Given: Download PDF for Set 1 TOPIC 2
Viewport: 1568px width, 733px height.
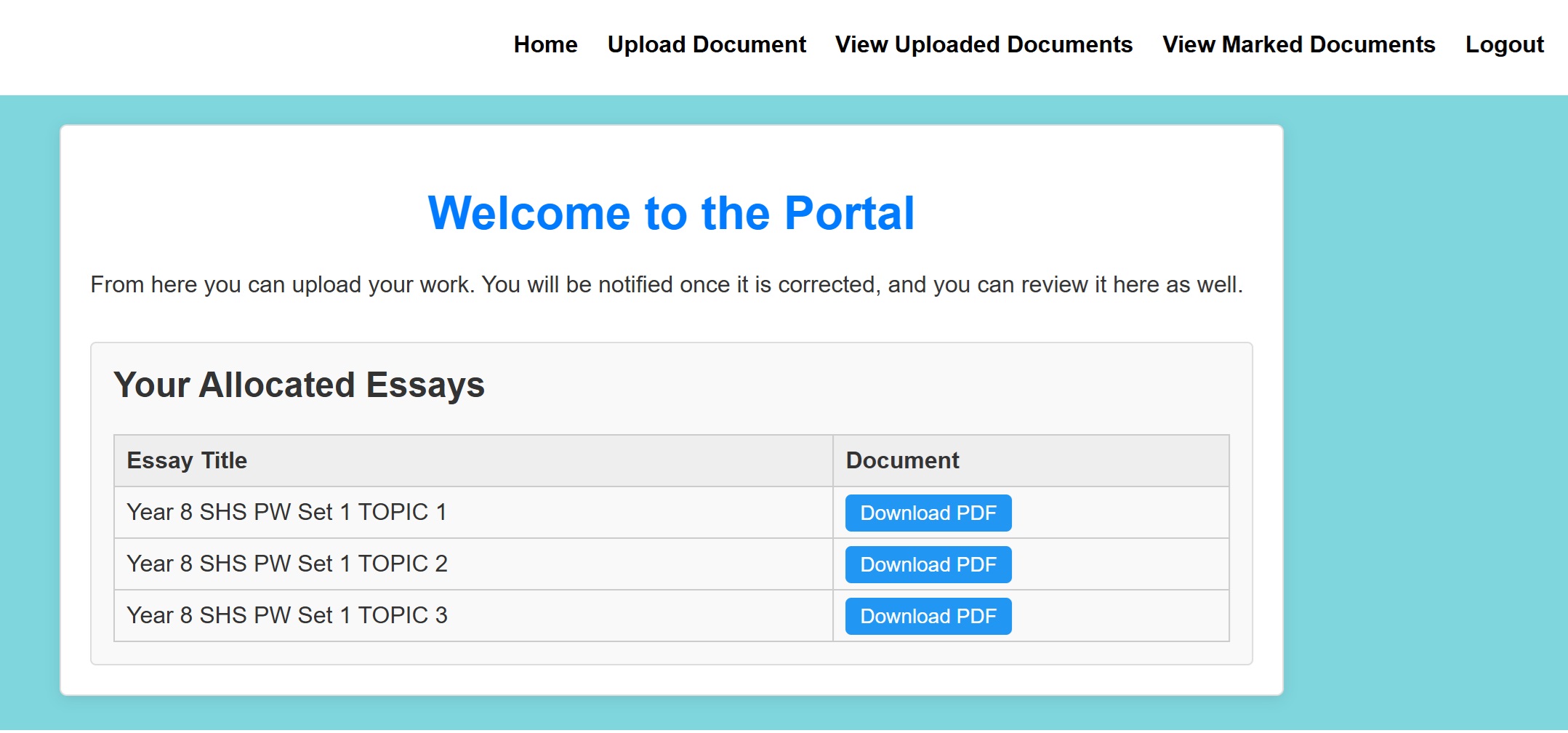Looking at the screenshot, I should pos(928,565).
